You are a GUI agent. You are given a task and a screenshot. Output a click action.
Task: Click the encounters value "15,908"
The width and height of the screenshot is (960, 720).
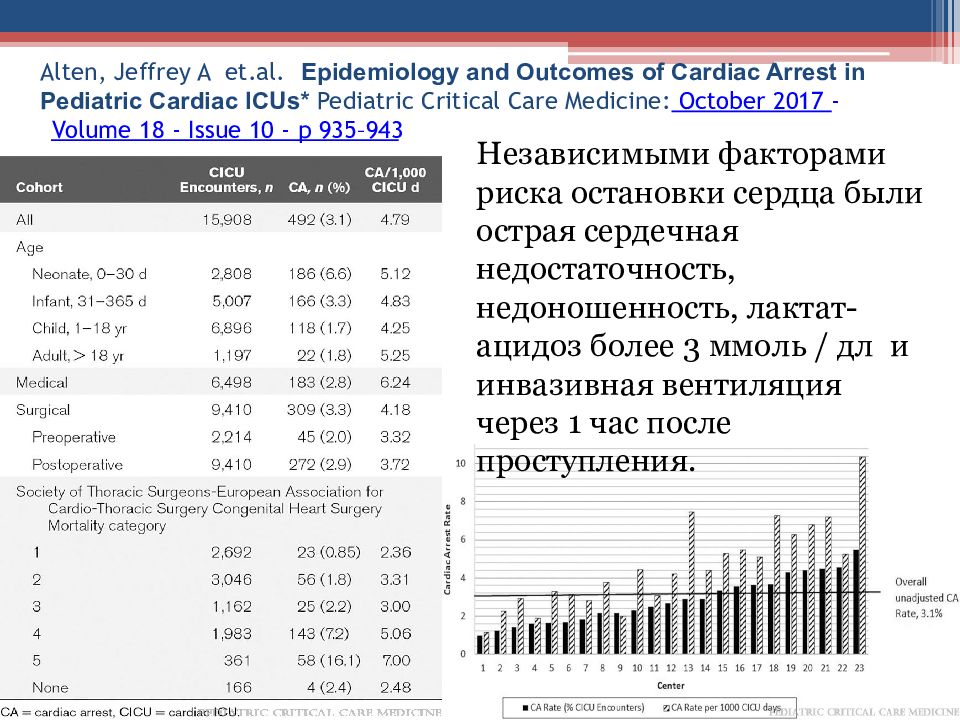tap(227, 220)
